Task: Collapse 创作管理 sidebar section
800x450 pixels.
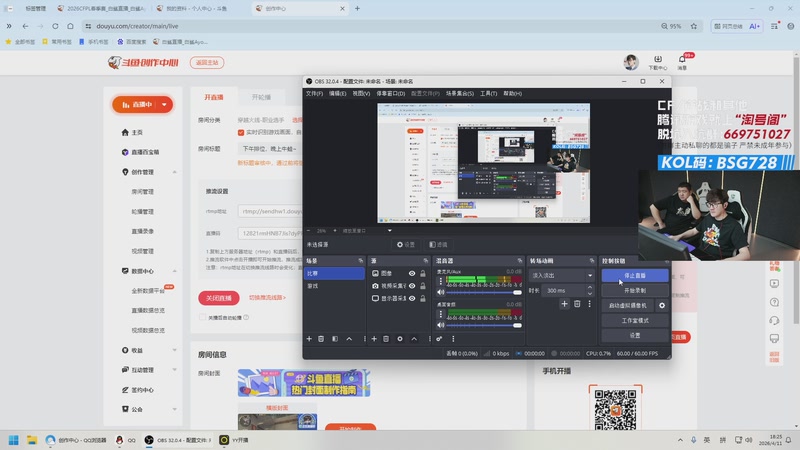Action: click(x=174, y=172)
